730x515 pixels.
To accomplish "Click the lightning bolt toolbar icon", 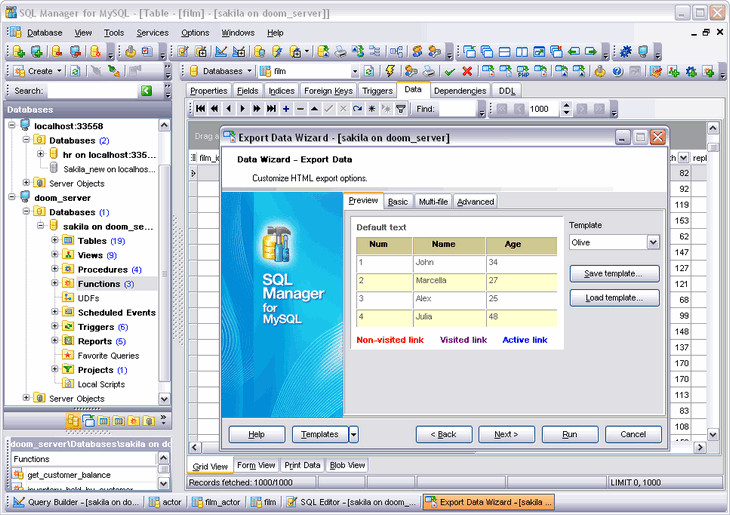I will point(389,71).
